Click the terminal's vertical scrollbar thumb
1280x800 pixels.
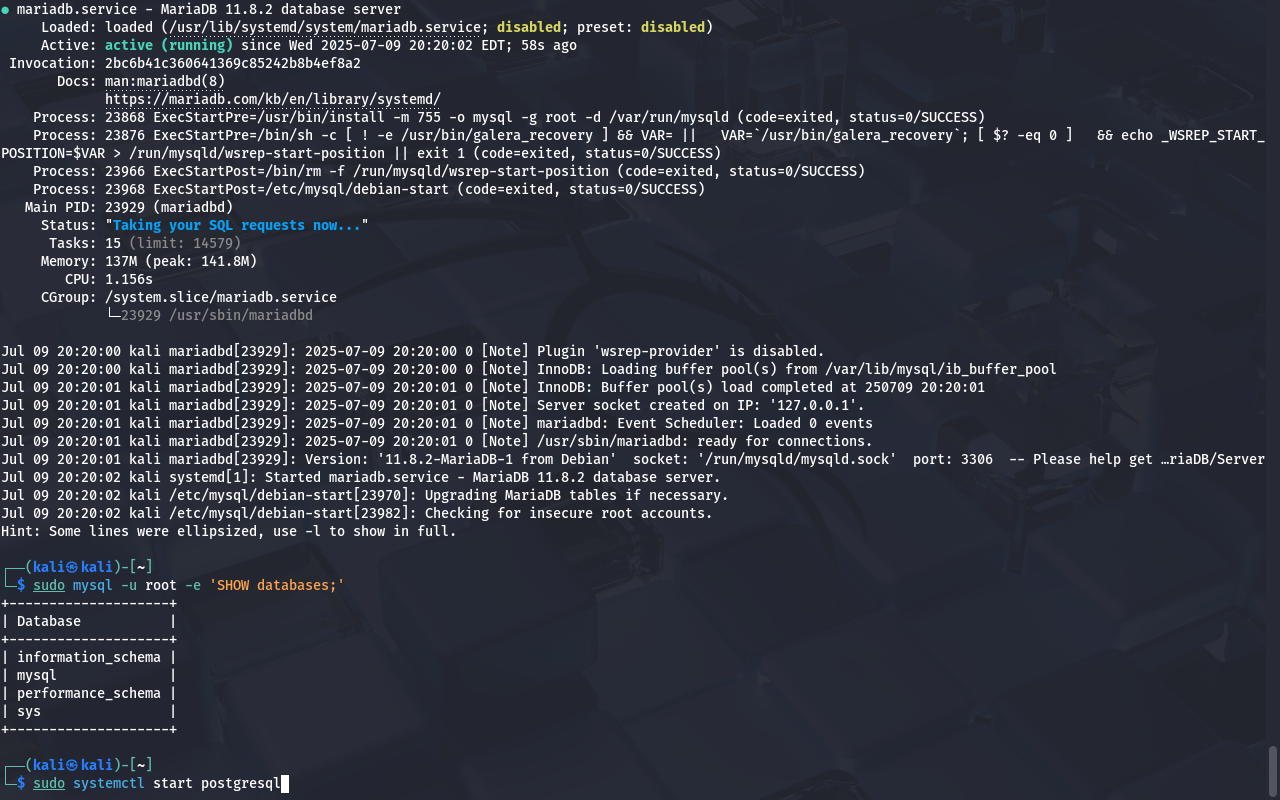tap(1273, 769)
